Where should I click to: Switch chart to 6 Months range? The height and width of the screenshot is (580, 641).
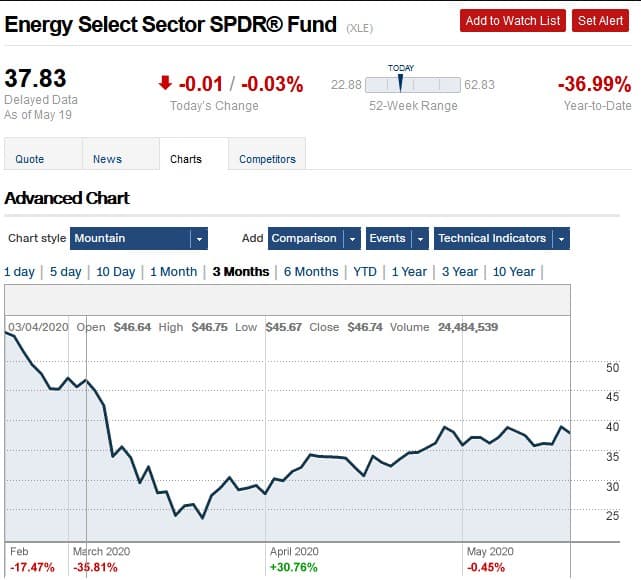click(311, 272)
